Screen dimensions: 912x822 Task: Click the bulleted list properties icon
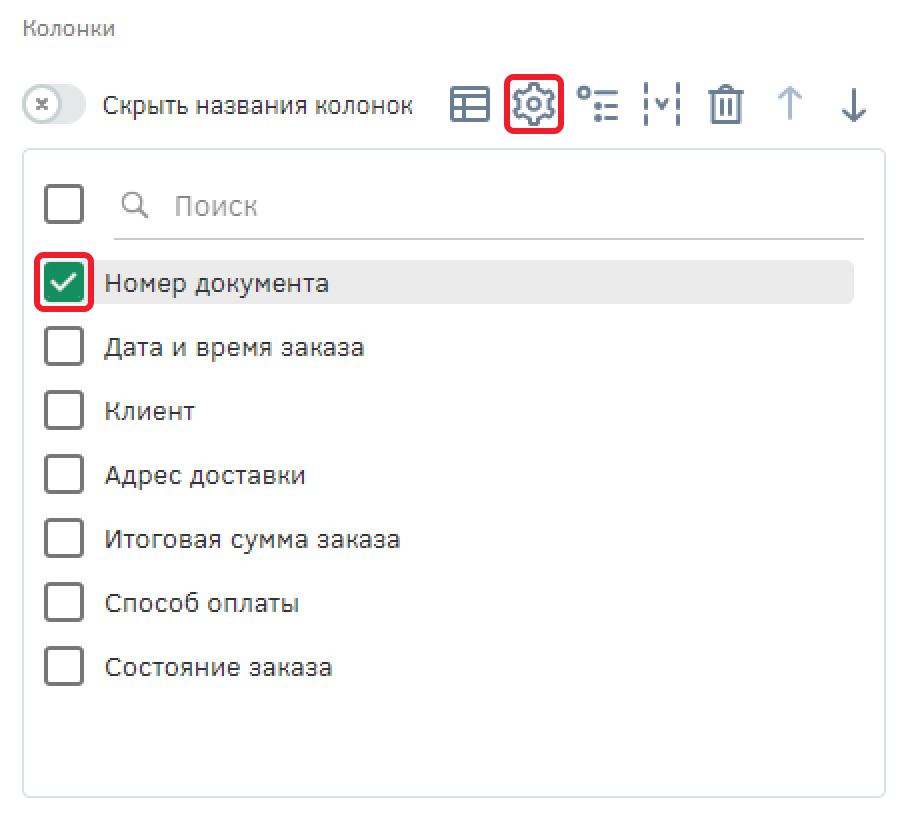(598, 104)
